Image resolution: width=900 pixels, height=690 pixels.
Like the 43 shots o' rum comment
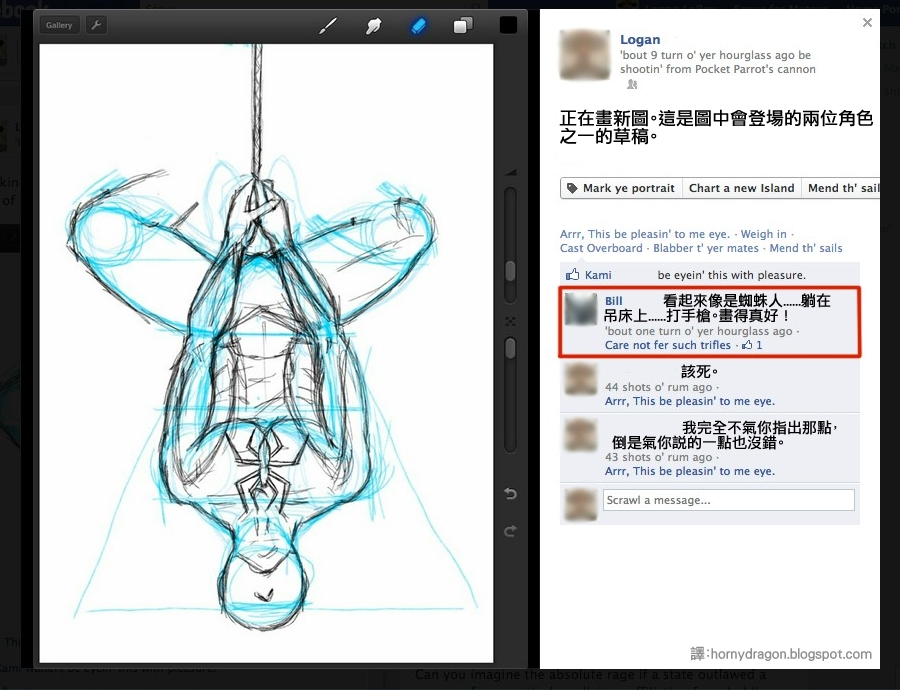[x=690, y=471]
